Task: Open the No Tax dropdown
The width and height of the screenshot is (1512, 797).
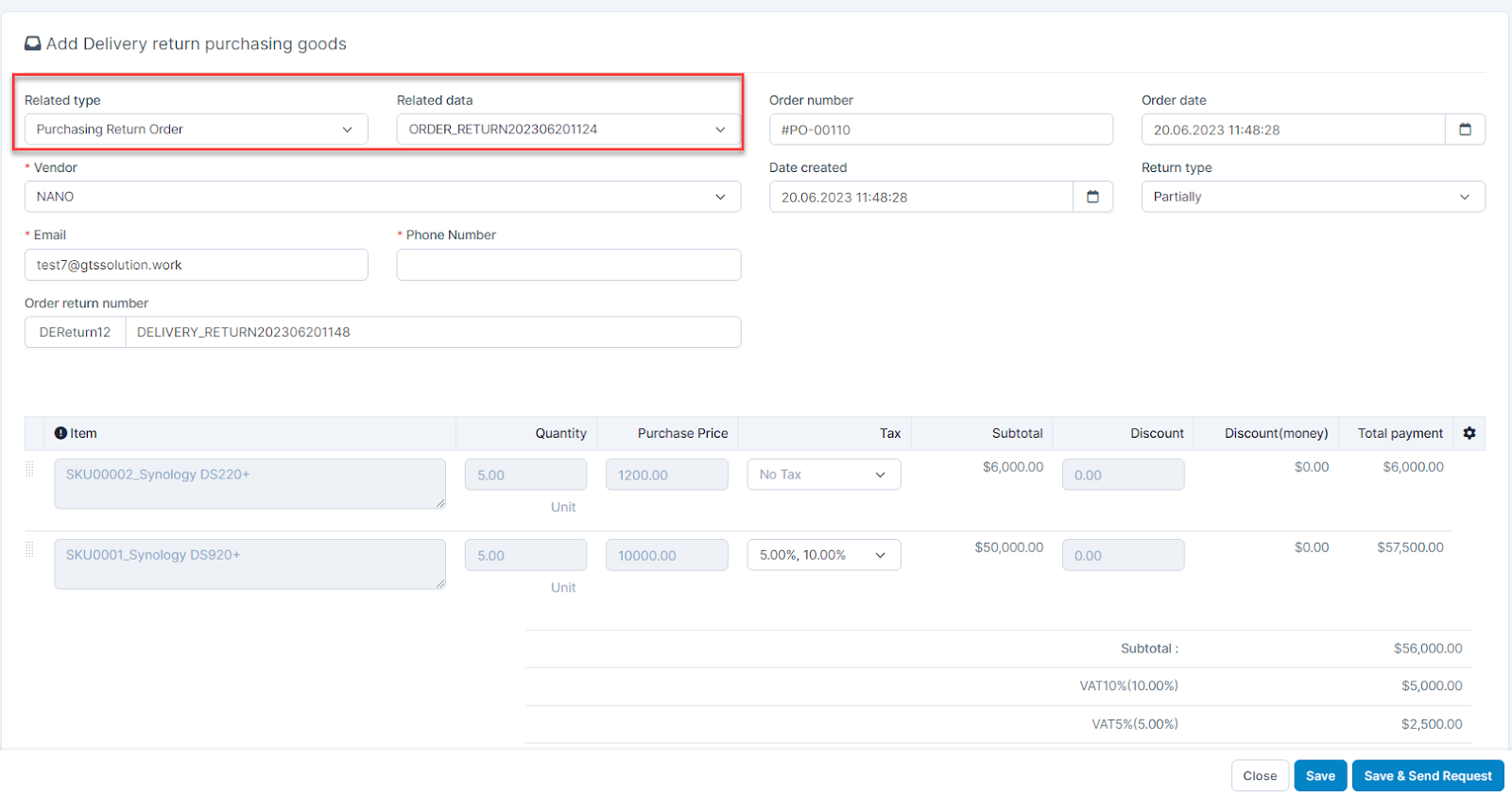Action: (x=823, y=475)
